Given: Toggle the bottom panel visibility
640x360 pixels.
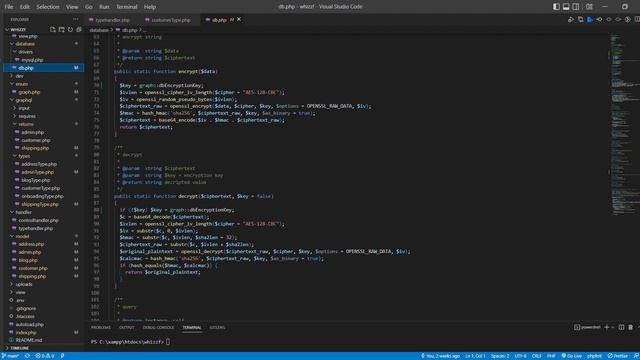Looking at the screenshot, I should (566, 7).
